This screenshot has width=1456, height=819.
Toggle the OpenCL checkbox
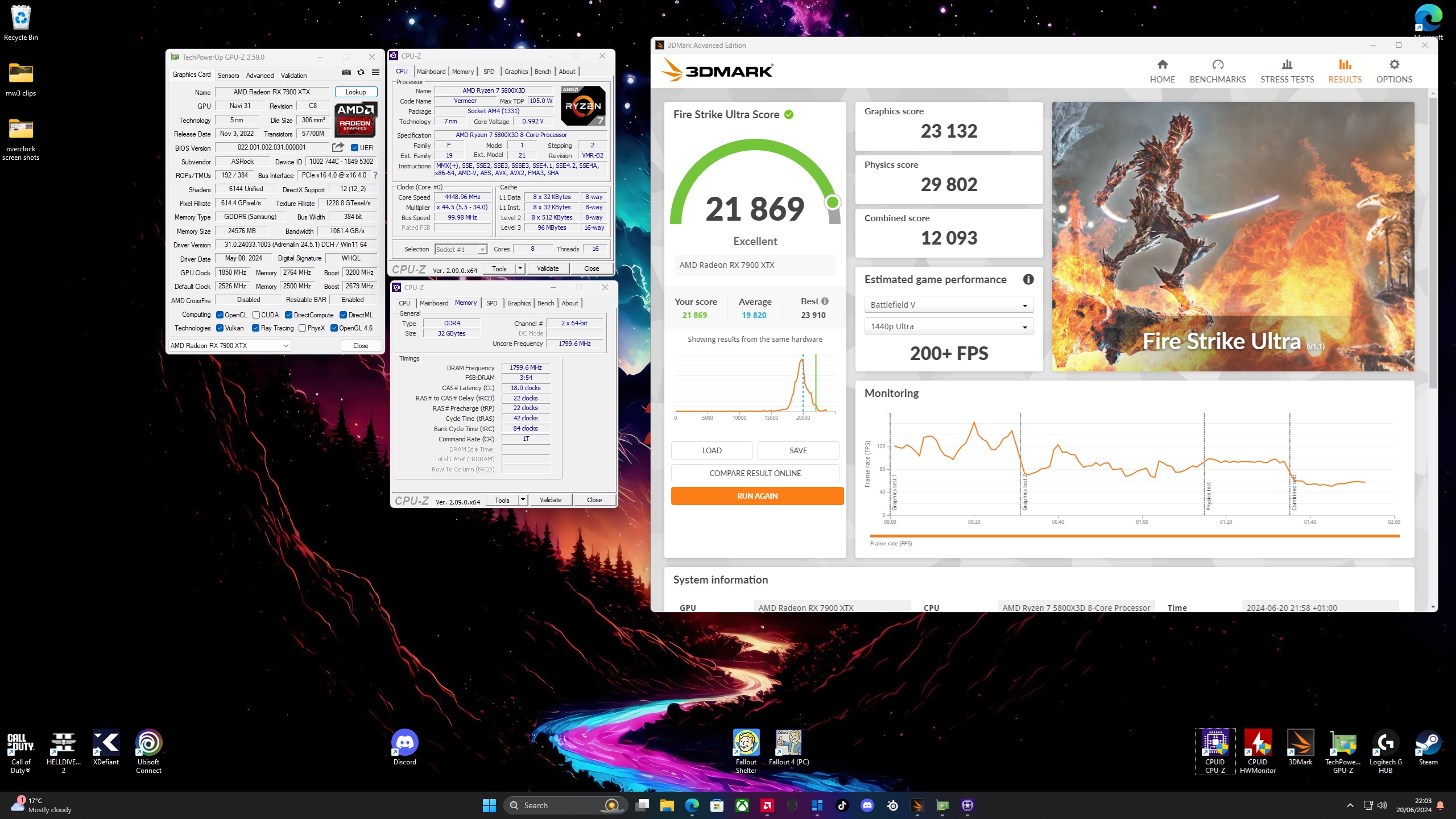[220, 315]
